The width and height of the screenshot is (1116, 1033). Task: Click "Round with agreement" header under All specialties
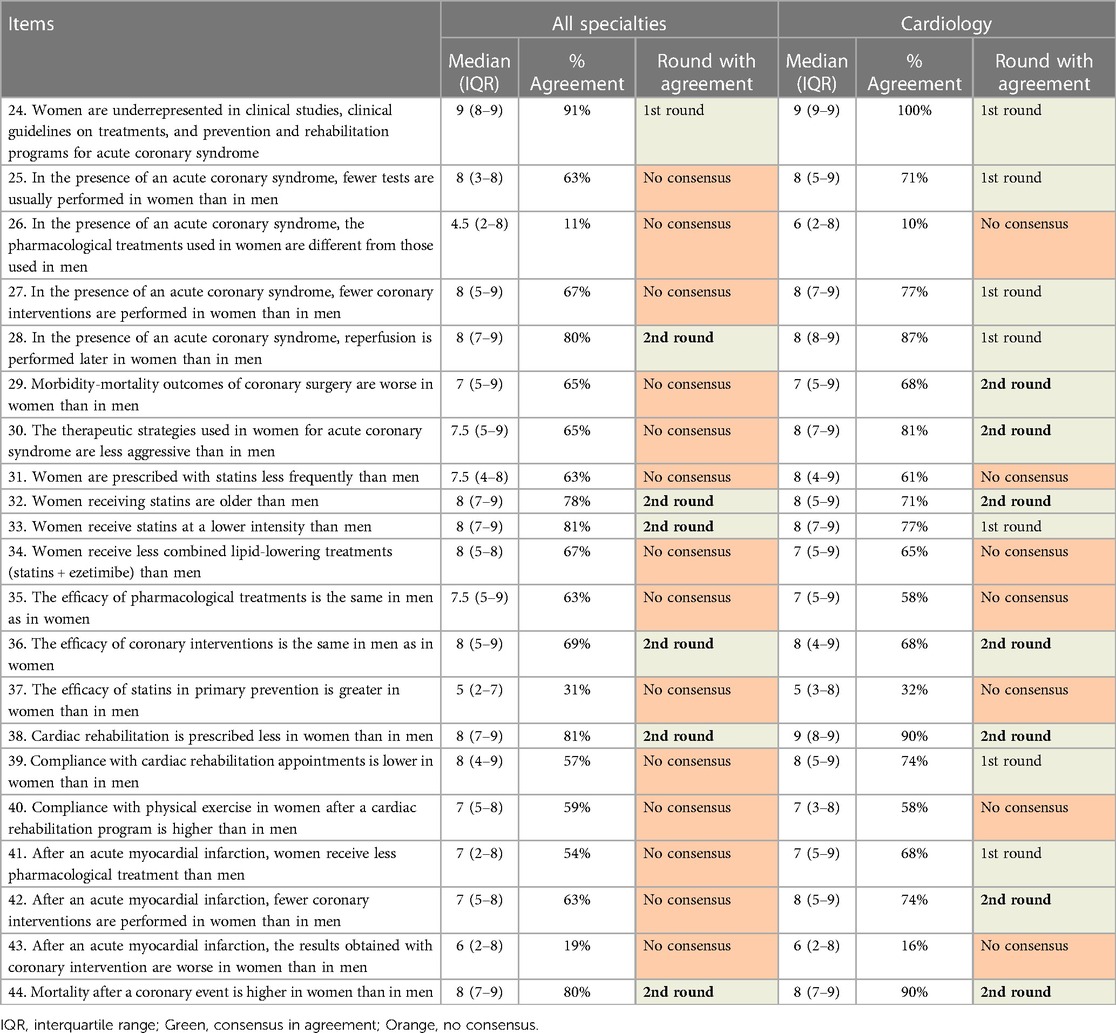pos(706,72)
